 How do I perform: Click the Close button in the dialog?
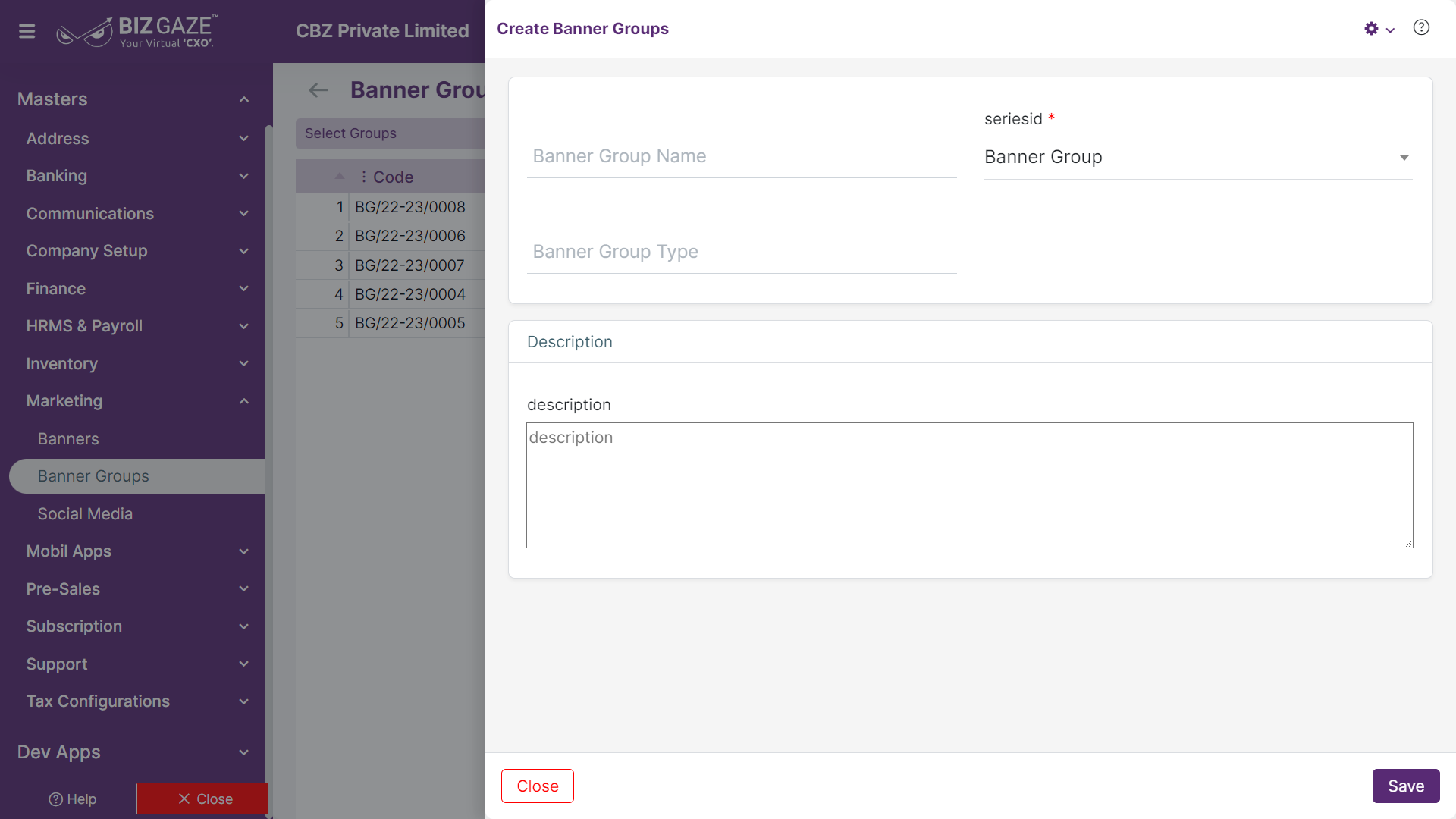pyautogui.click(x=538, y=786)
